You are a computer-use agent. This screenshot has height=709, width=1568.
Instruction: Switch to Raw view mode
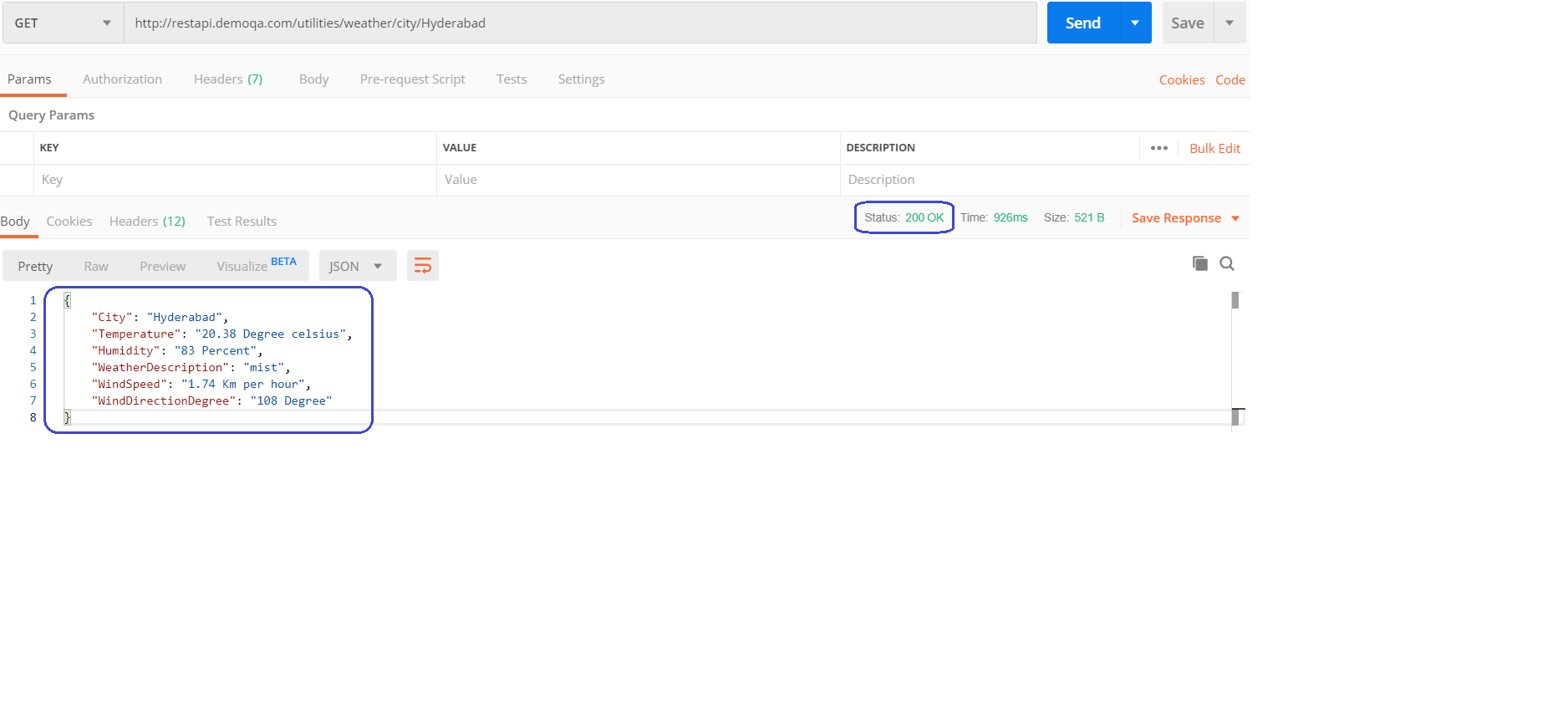coord(96,266)
